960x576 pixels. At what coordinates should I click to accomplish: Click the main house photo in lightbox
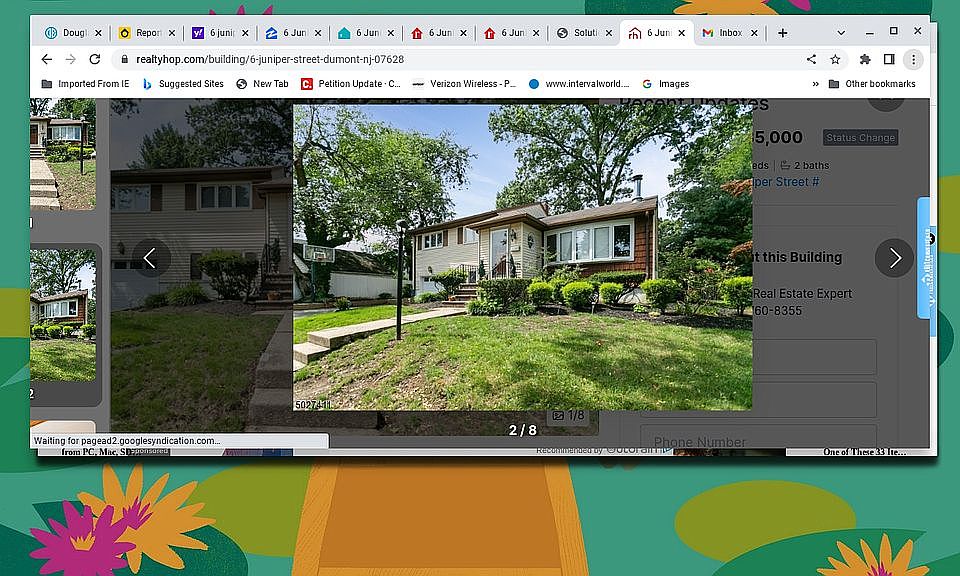pyautogui.click(x=522, y=257)
